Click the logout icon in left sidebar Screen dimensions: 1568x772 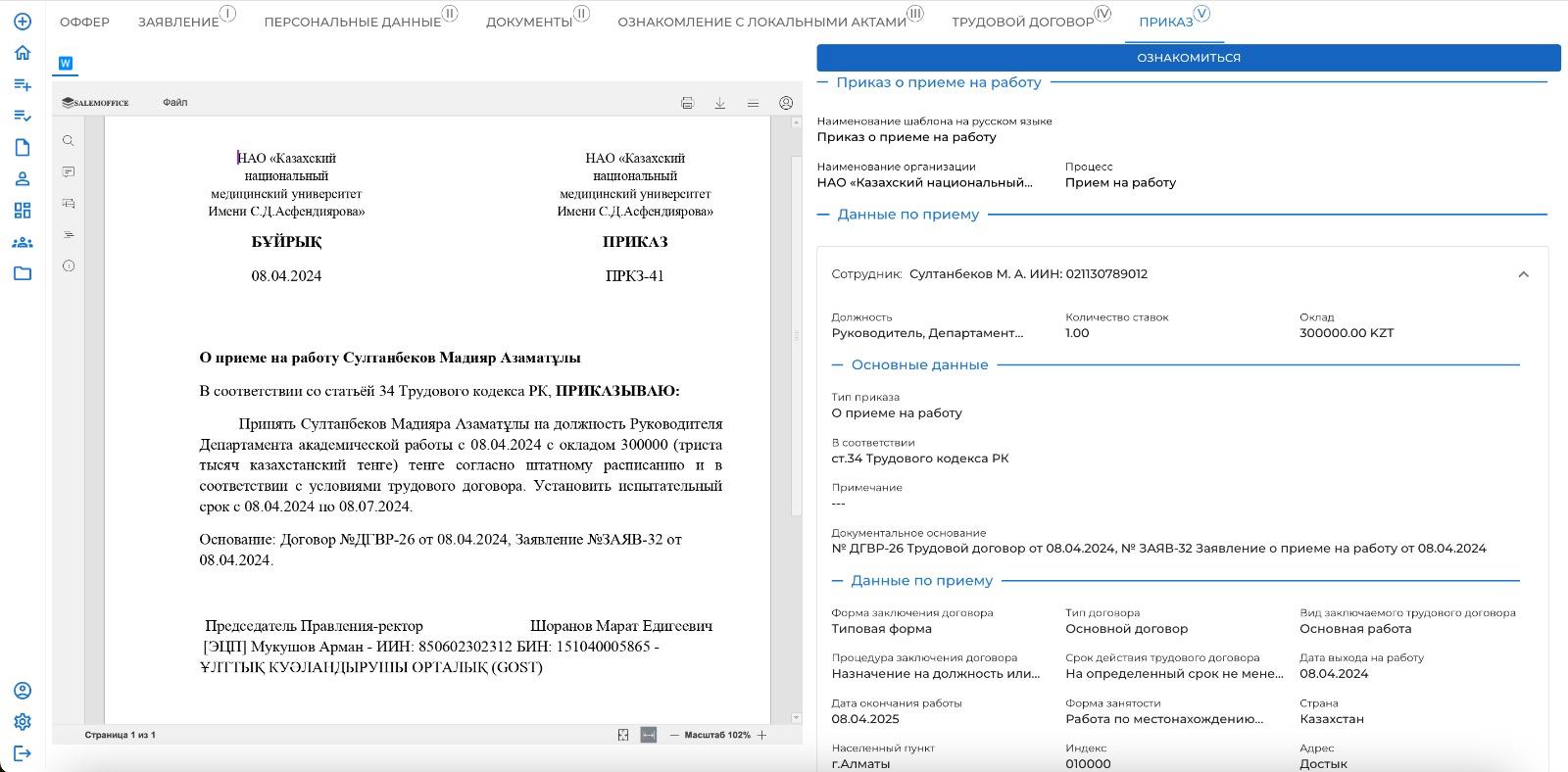point(23,753)
